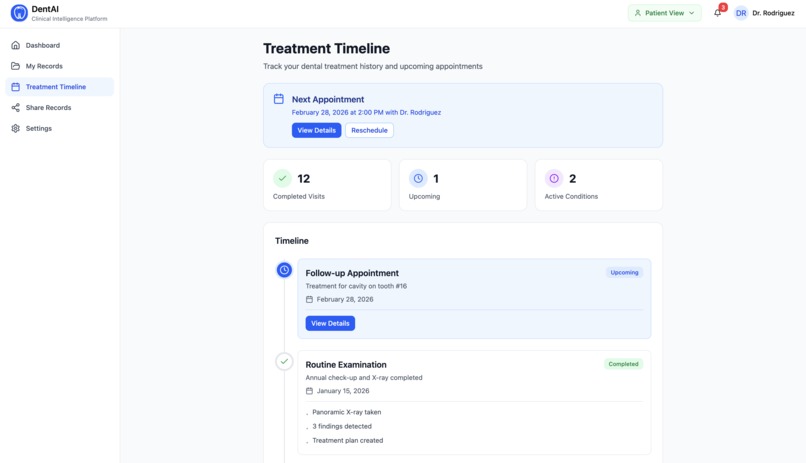Click the DentAI brand name
This screenshot has width=806, height=463.
pos(45,9)
